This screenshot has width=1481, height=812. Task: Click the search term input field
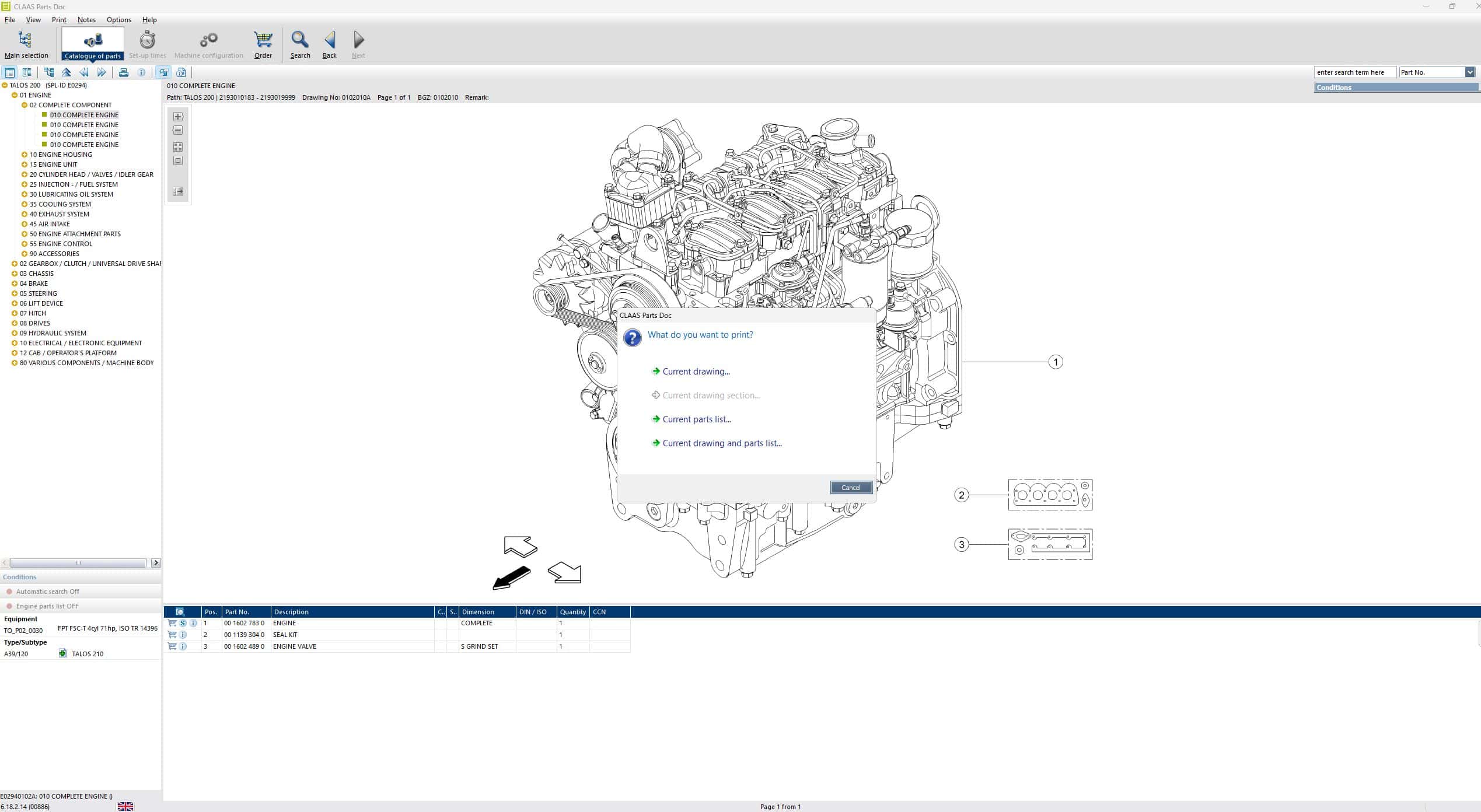1355,72
